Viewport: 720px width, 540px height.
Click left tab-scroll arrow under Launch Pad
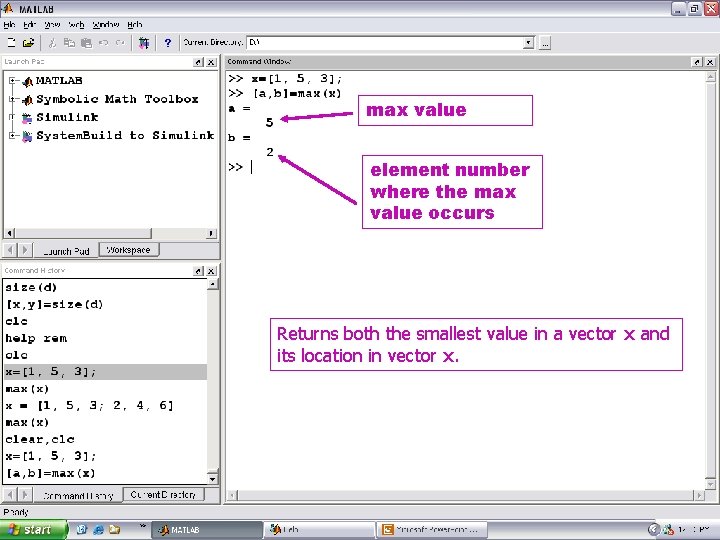[x=10, y=250]
